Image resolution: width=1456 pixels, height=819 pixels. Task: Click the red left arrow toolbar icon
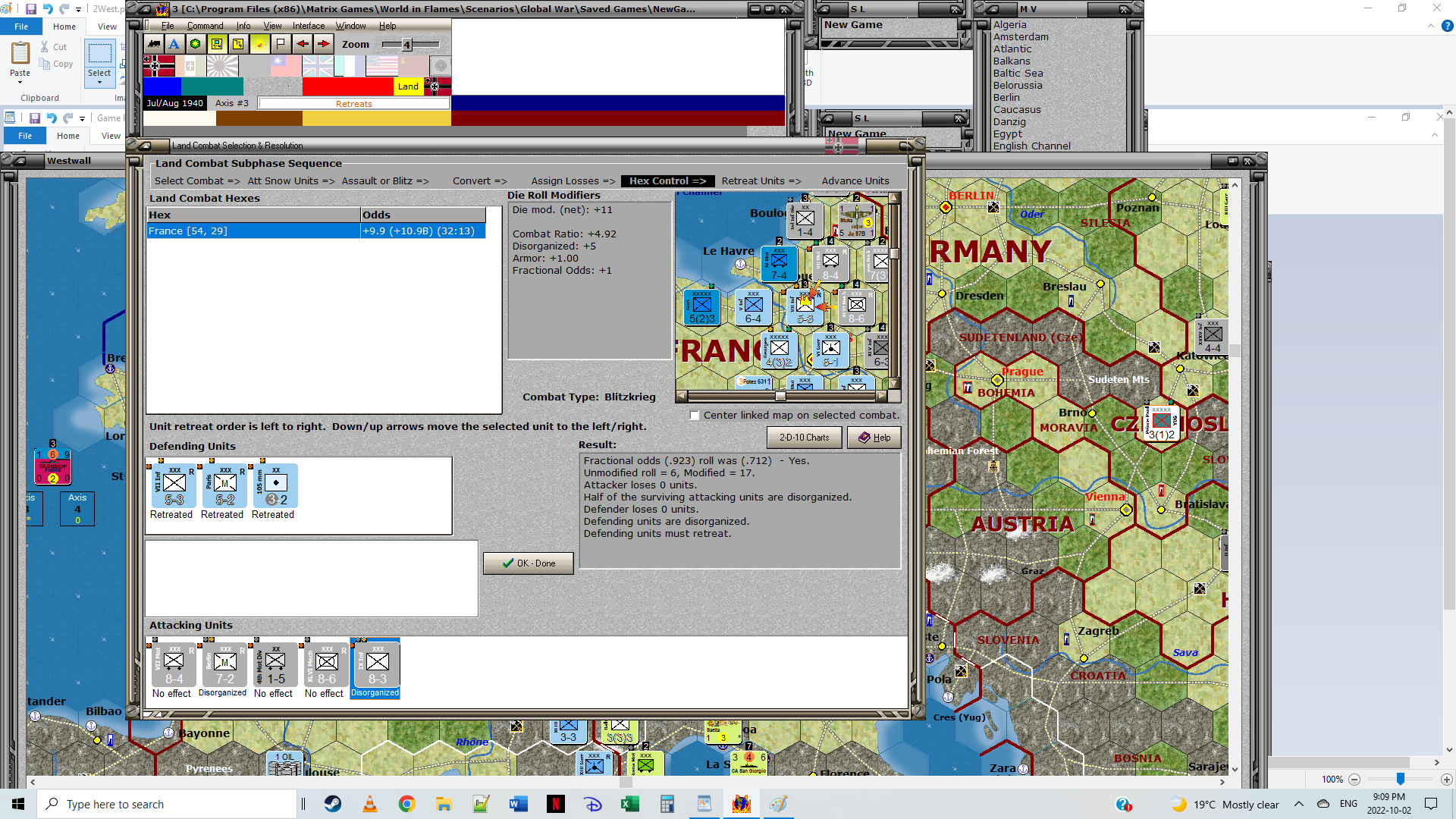pos(303,44)
